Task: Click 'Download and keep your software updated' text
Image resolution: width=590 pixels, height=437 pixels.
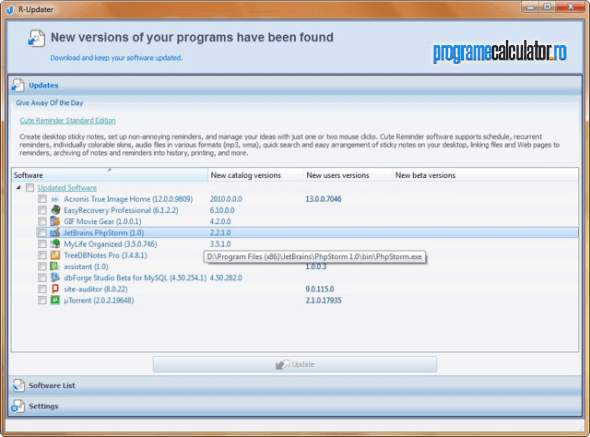Action: pos(116,58)
